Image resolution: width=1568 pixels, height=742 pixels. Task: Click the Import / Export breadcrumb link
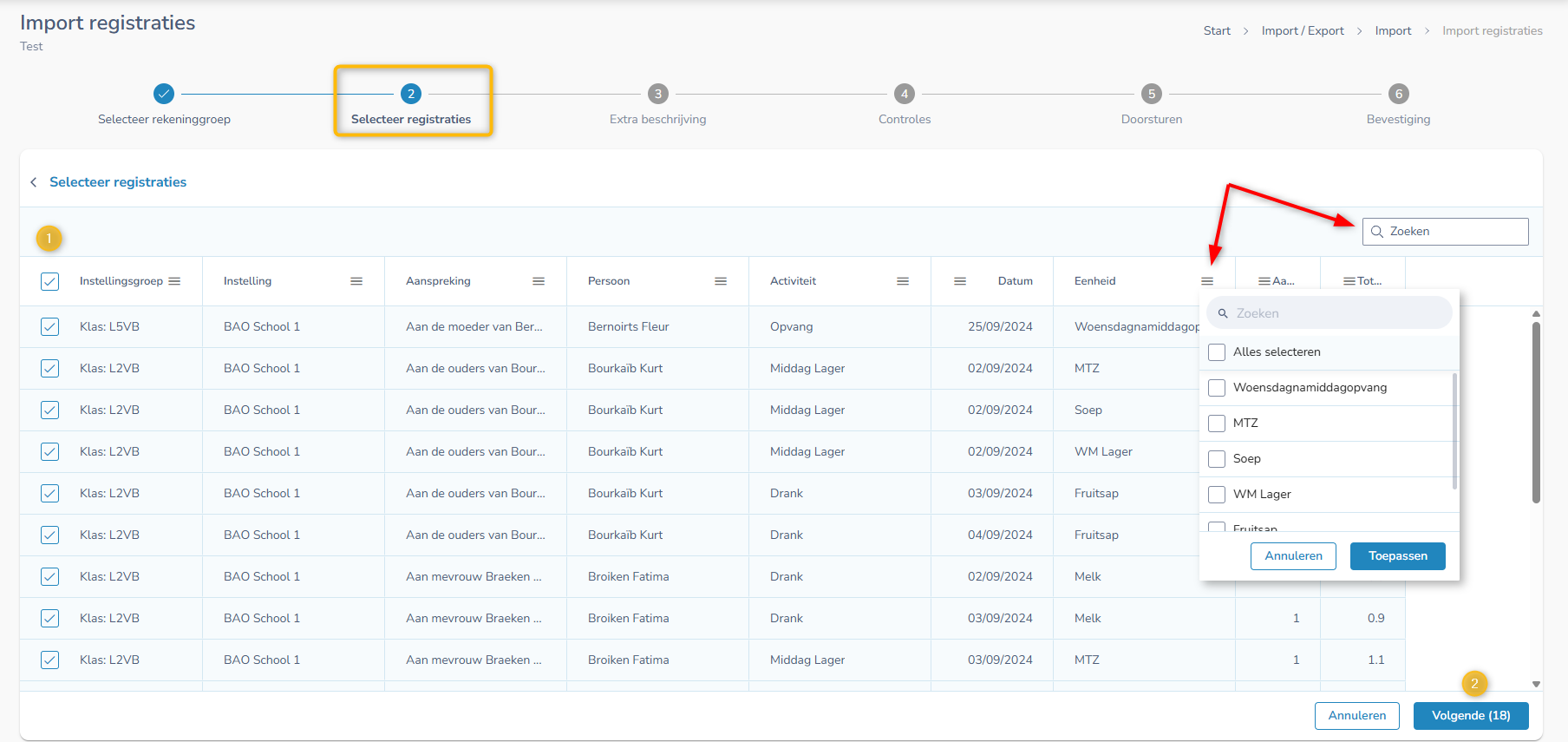(x=1303, y=31)
